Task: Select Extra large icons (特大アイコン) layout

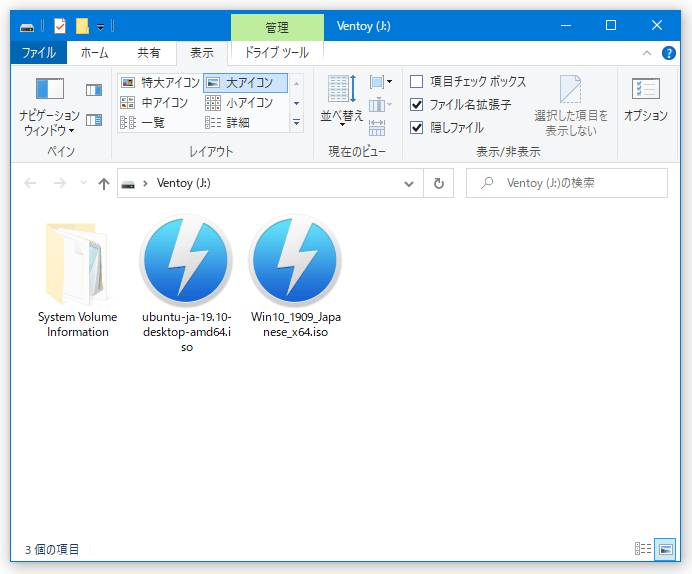Action: coord(160,83)
